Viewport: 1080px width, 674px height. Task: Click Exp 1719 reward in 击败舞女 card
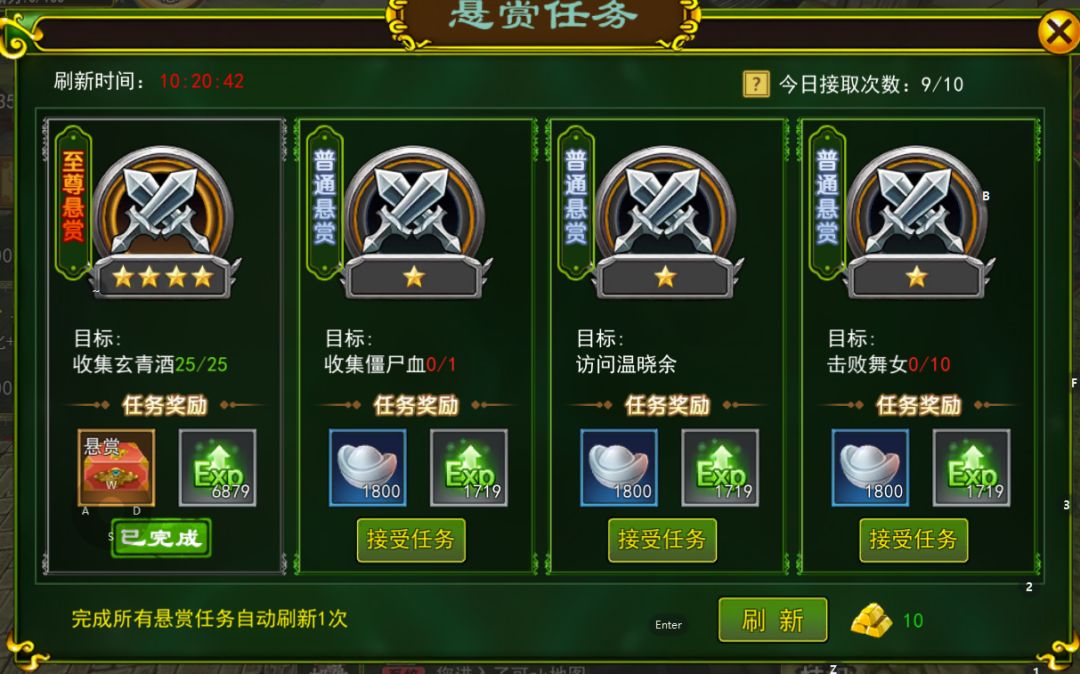[972, 467]
